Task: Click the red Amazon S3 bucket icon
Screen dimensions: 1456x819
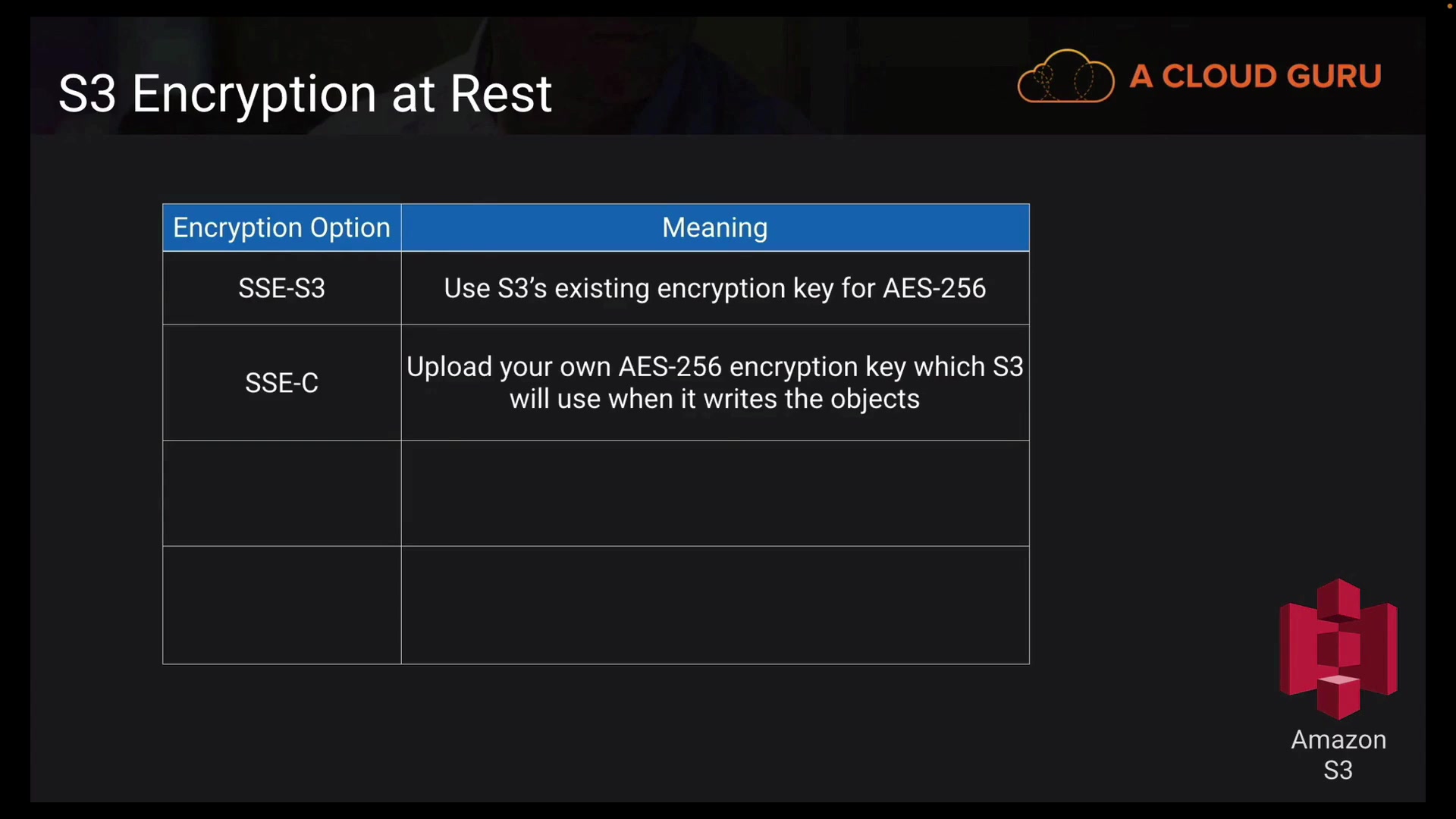Action: click(1338, 649)
